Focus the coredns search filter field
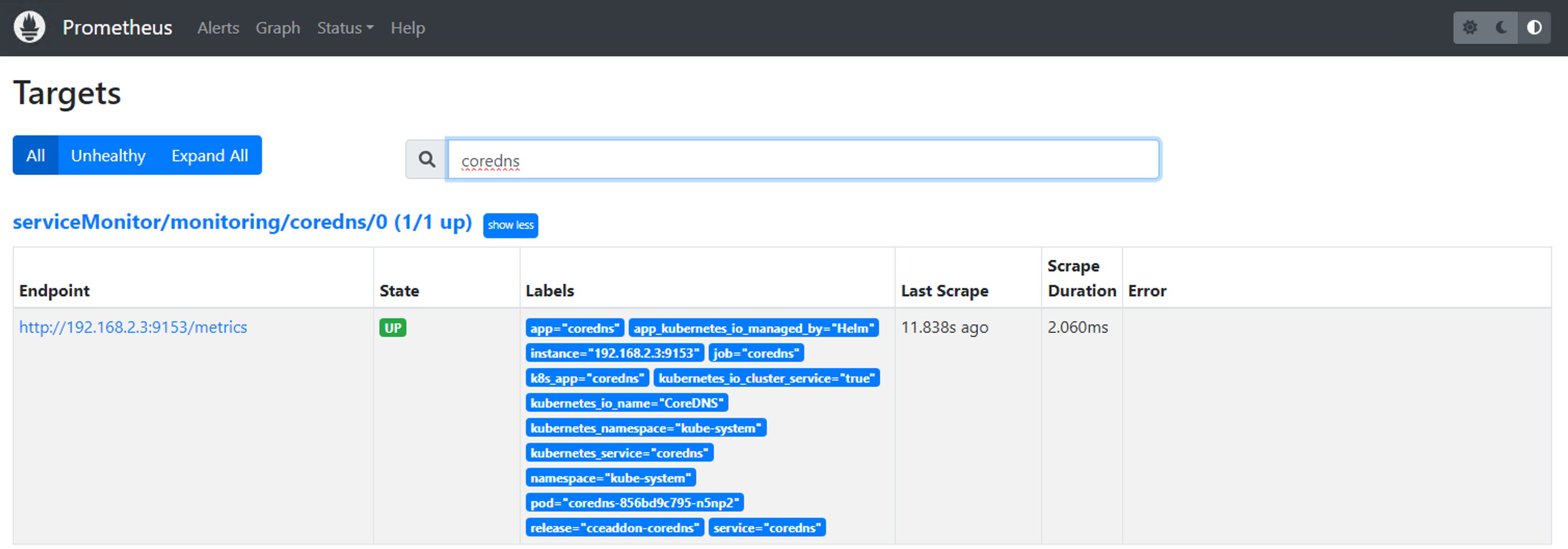Image resolution: width=1568 pixels, height=549 pixels. pyautogui.click(x=802, y=160)
